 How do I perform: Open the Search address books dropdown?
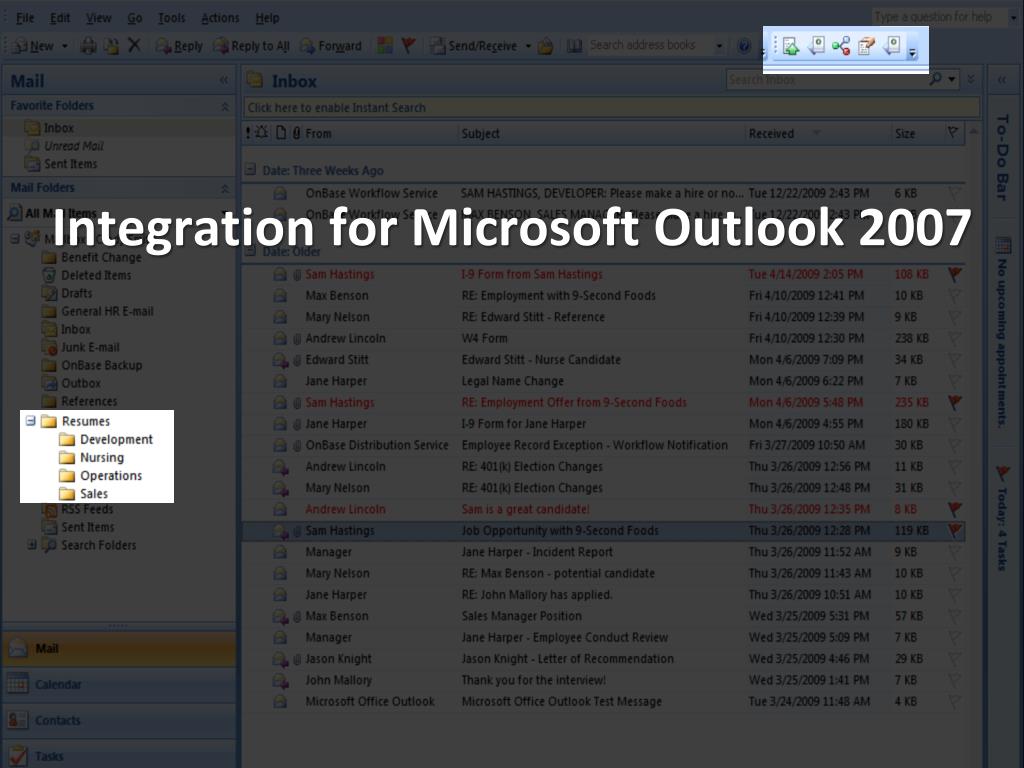719,46
